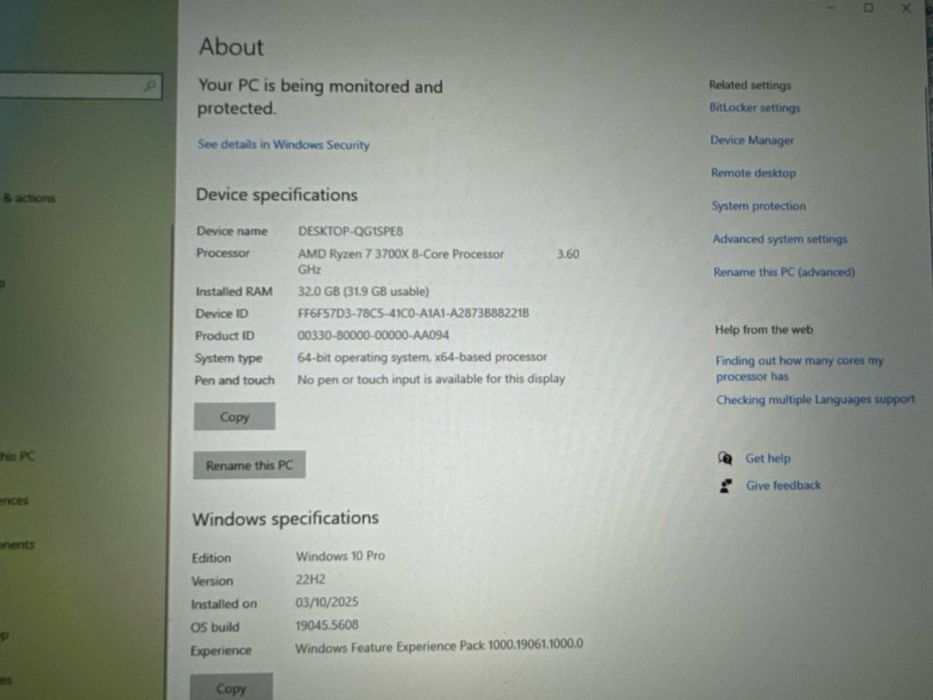Select the 22H2 version value
The width and height of the screenshot is (933, 700).
pos(311,579)
